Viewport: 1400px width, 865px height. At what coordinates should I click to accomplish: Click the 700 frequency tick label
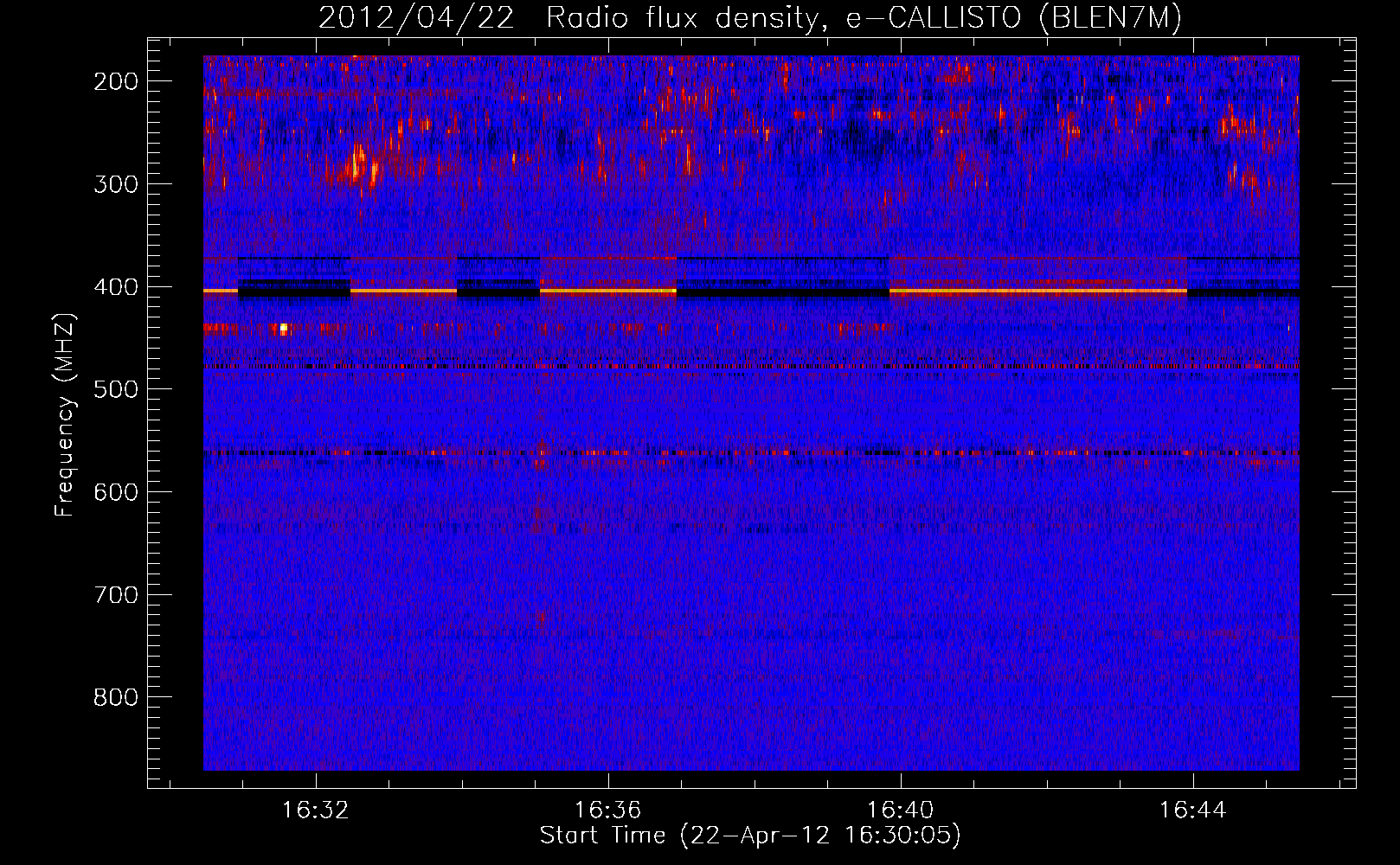[115, 595]
